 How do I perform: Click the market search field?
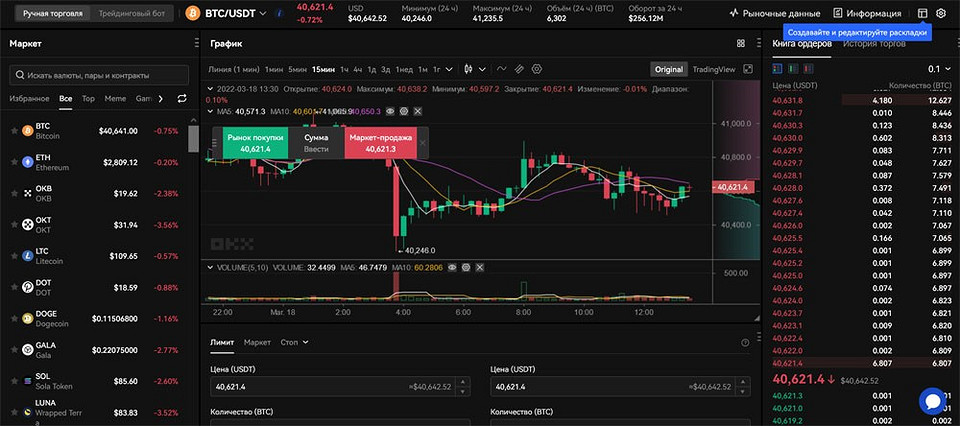click(98, 75)
